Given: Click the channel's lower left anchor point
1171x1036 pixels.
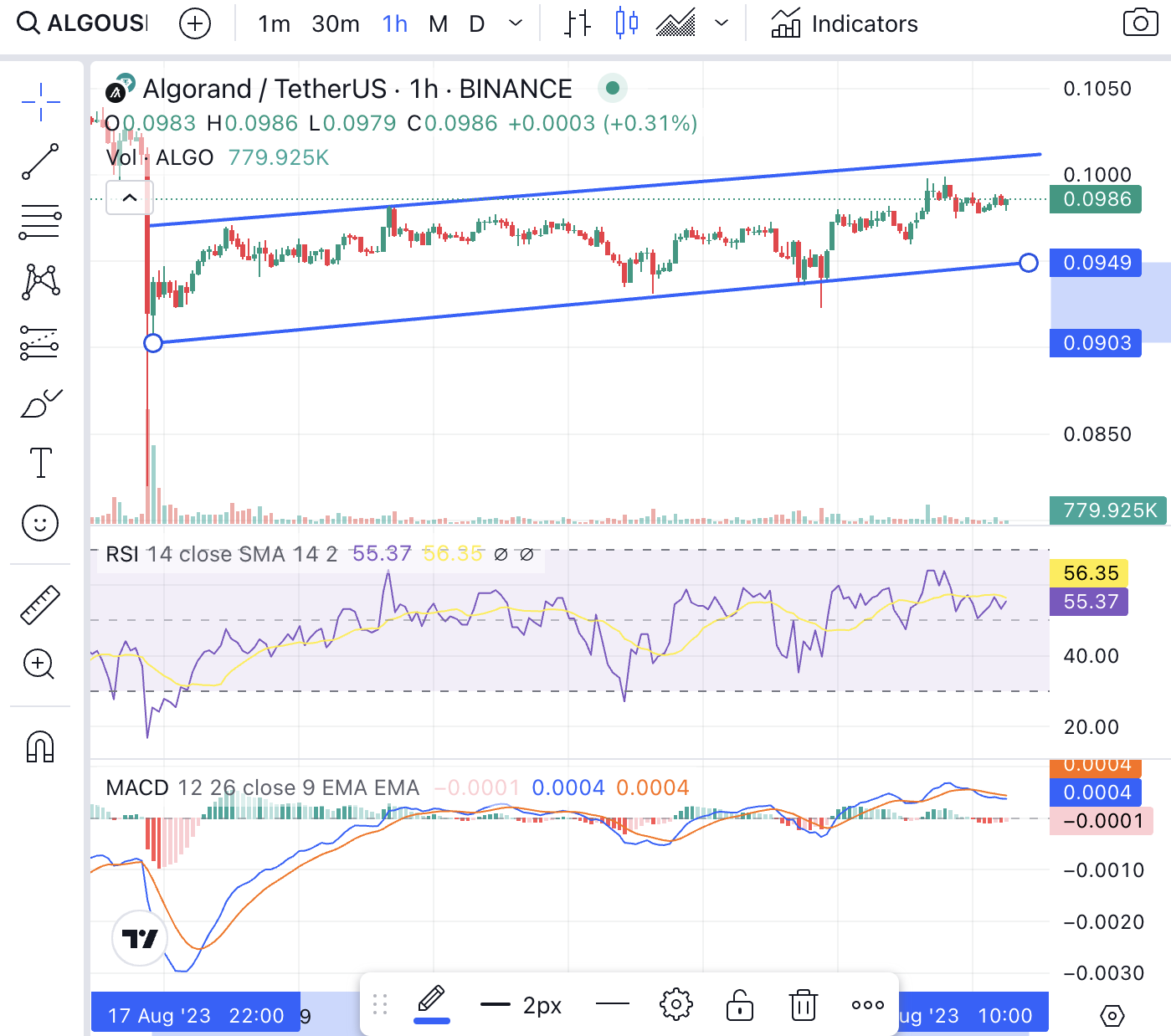Looking at the screenshot, I should pos(153,343).
